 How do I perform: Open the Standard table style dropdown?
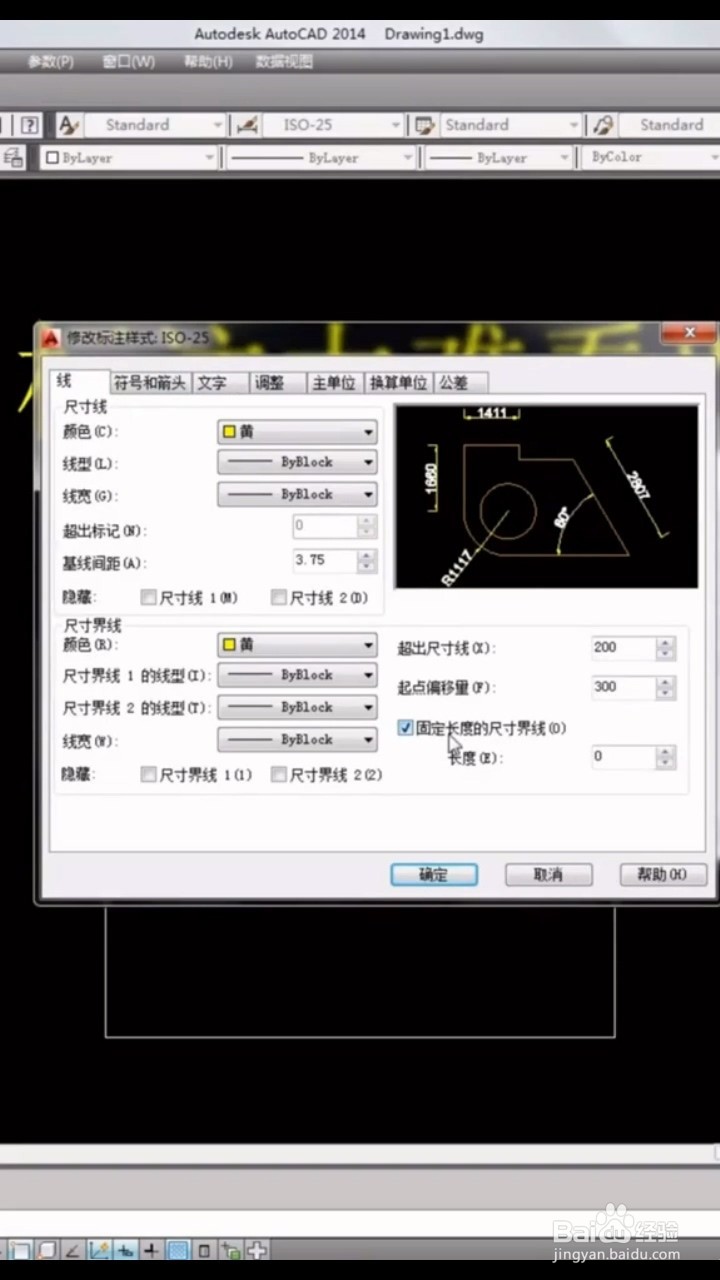tap(510, 125)
